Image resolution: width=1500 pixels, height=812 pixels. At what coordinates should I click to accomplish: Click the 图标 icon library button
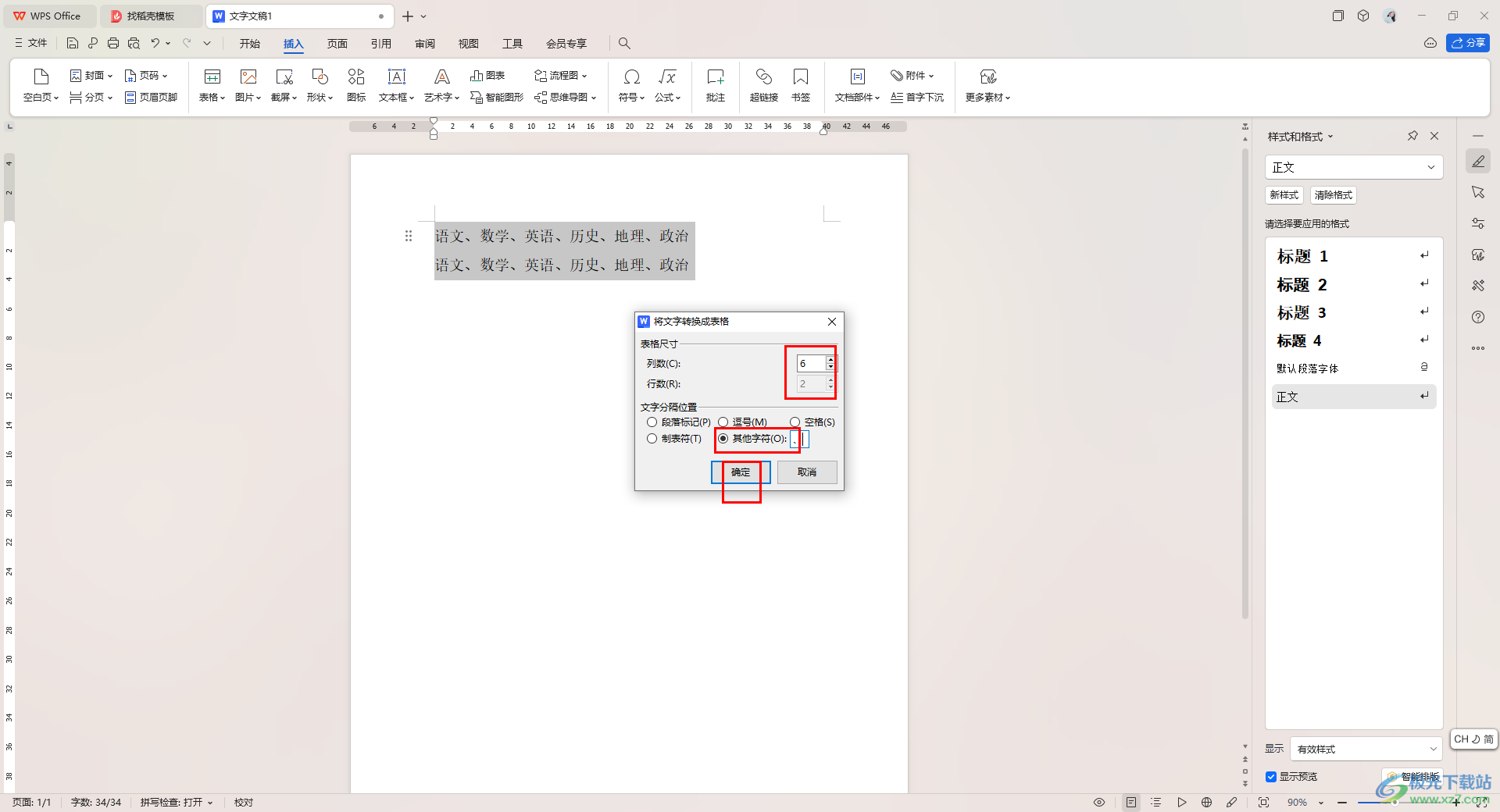pos(356,77)
